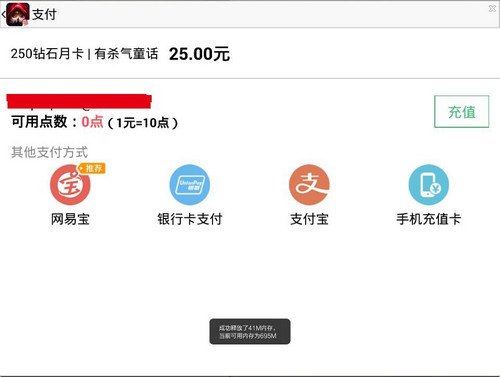500x377 pixels.
Task: Click the 其他支付方式 heading
Action: [x=49, y=152]
